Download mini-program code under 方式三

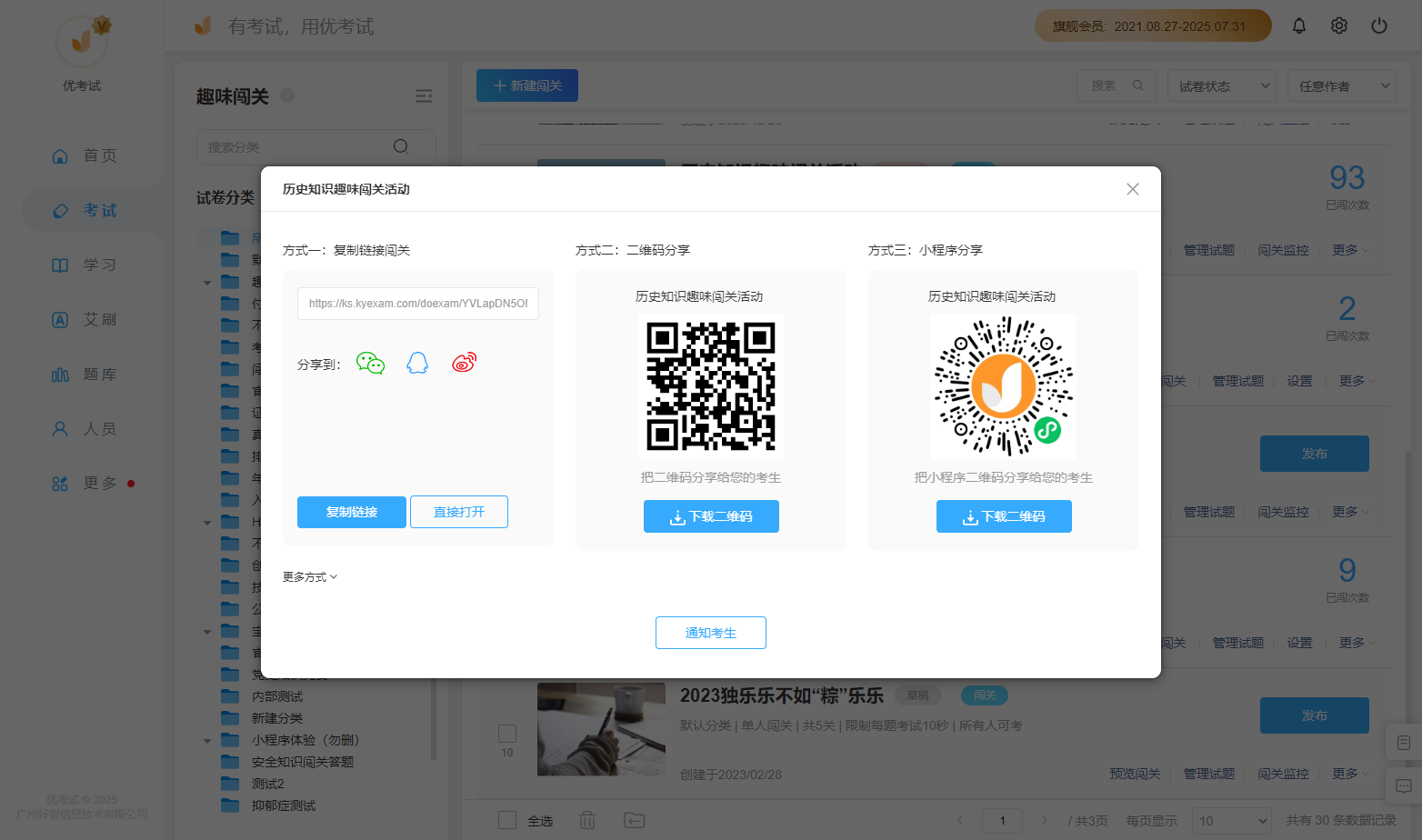click(1004, 516)
